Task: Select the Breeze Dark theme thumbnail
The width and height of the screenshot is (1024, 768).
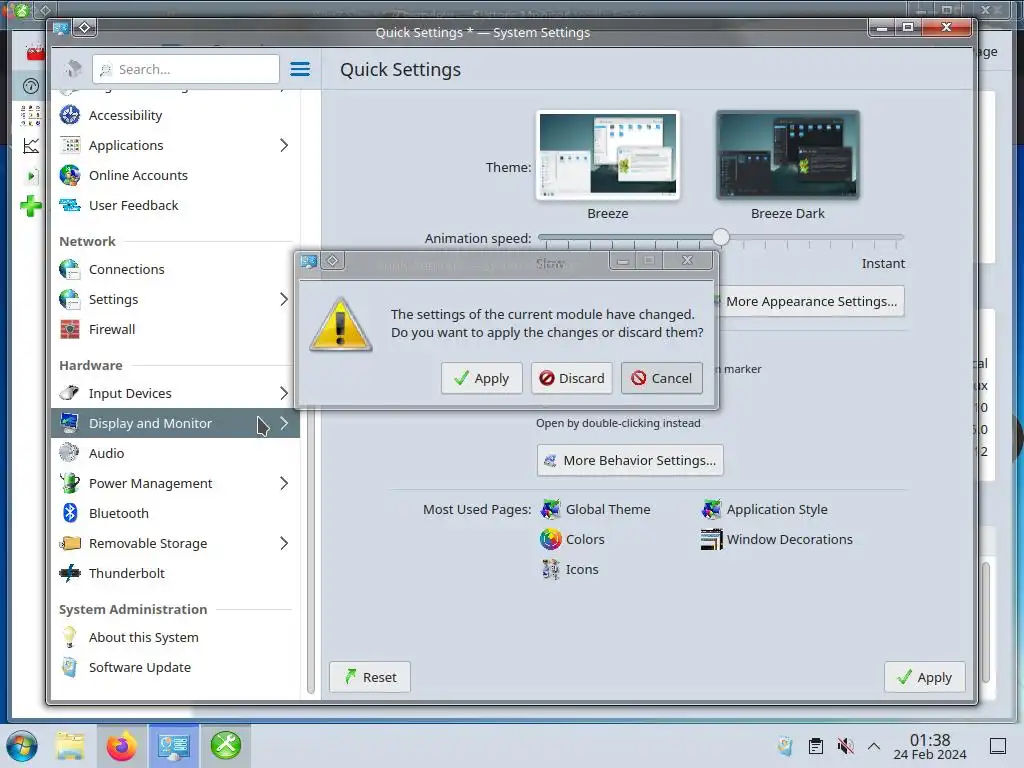Action: point(788,155)
